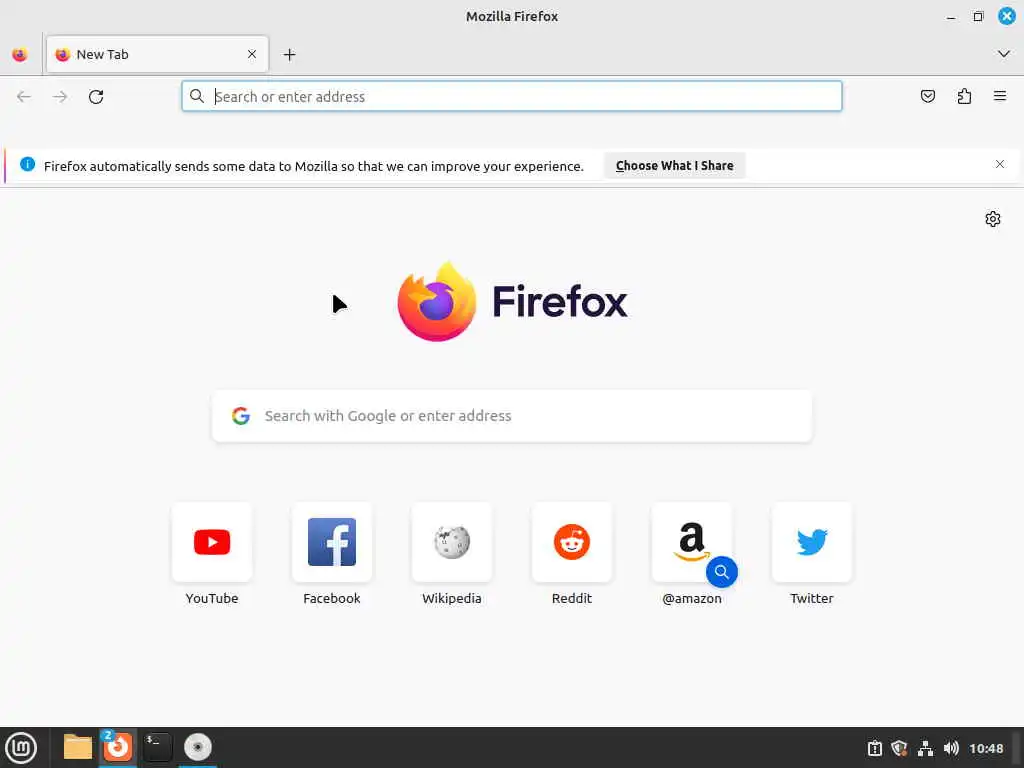Open the network connection tray icon
Screen dimensions: 1024x768
click(x=925, y=748)
